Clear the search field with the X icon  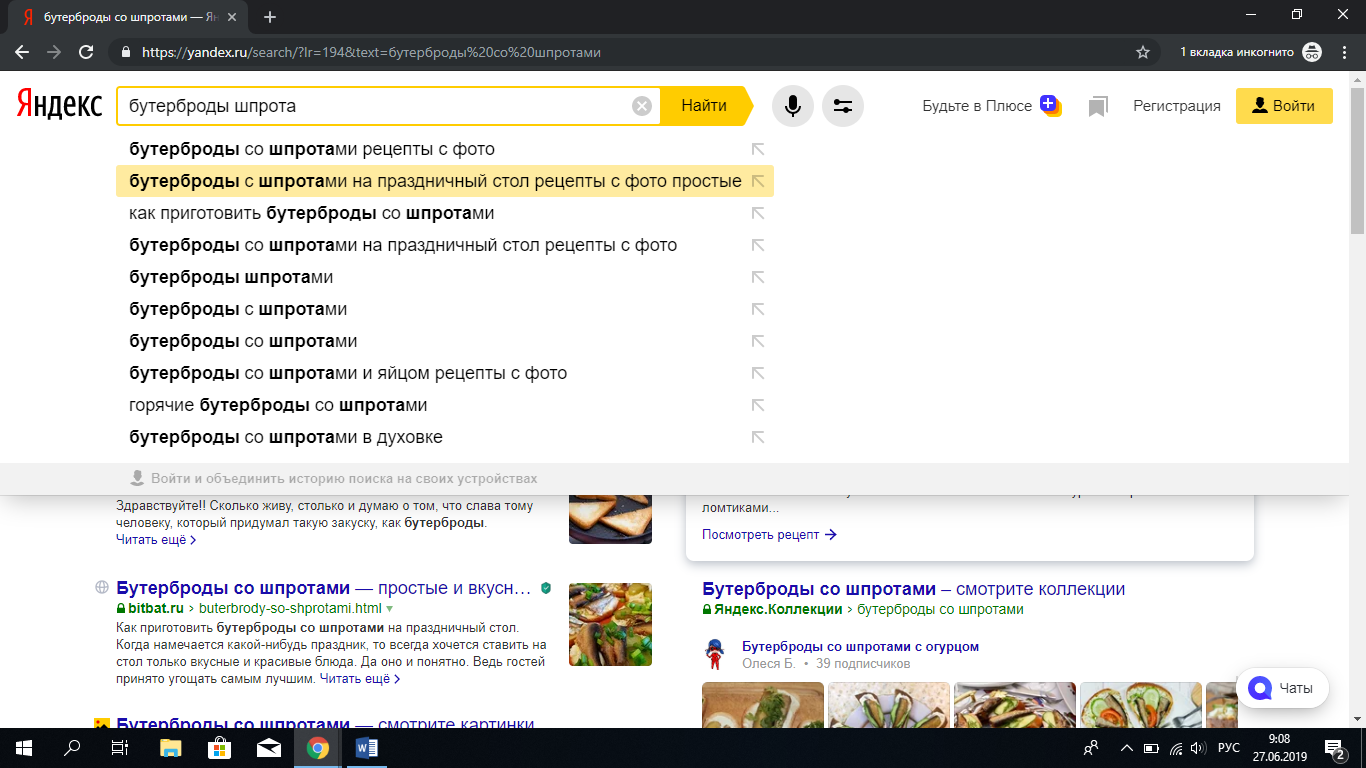[x=642, y=106]
